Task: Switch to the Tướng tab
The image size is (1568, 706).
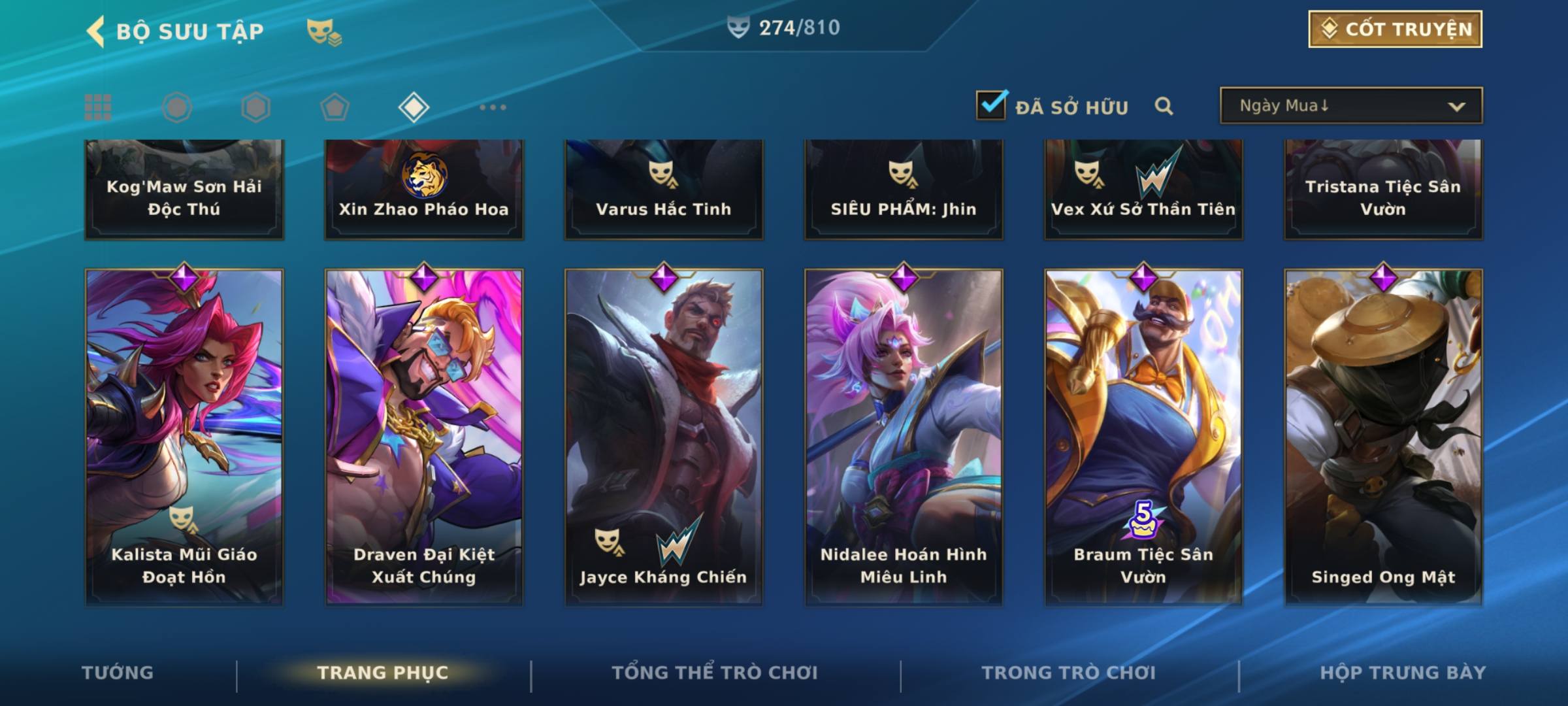Action: [118, 673]
